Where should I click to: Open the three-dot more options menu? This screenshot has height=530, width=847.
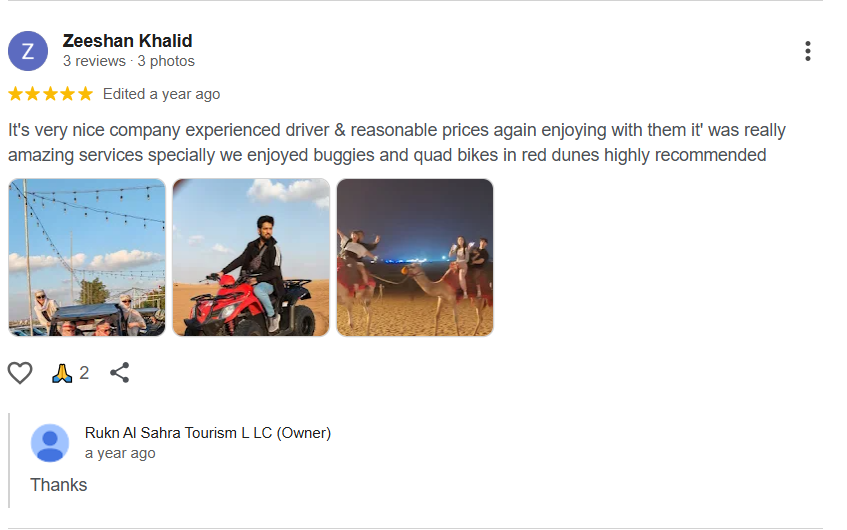click(x=807, y=51)
